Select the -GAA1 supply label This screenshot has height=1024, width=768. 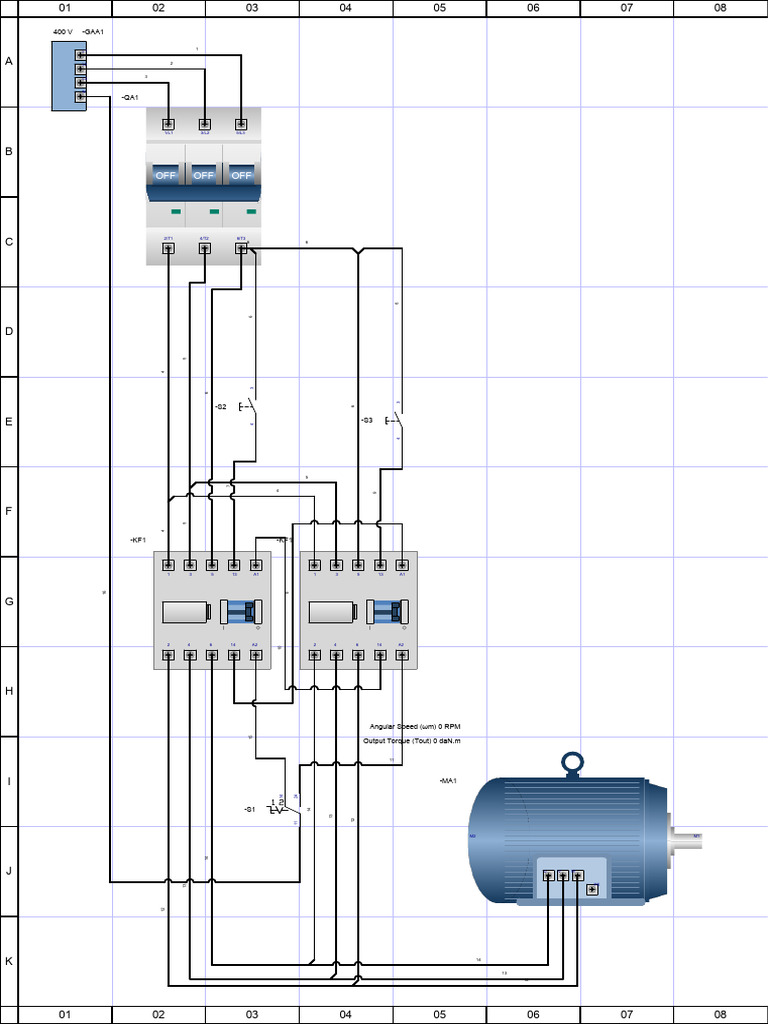tap(93, 31)
